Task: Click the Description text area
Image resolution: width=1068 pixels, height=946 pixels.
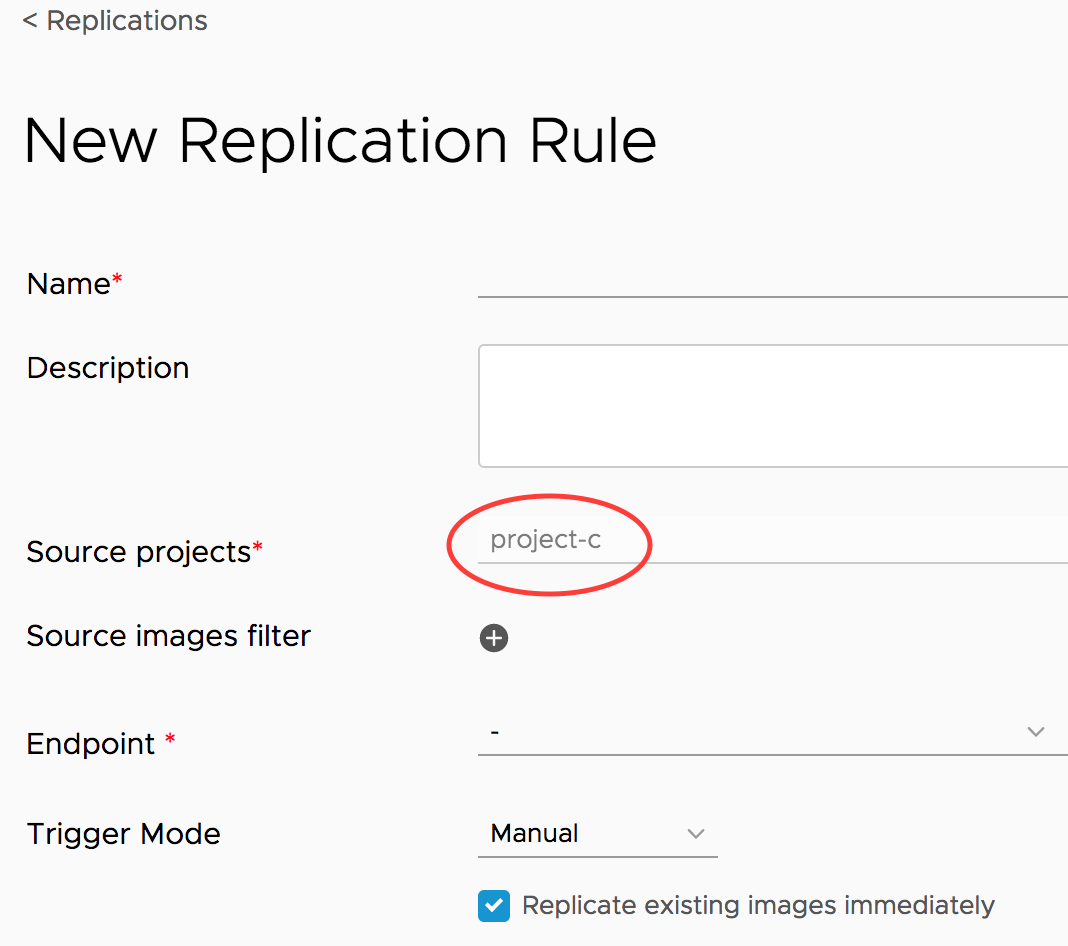Action: coord(770,405)
